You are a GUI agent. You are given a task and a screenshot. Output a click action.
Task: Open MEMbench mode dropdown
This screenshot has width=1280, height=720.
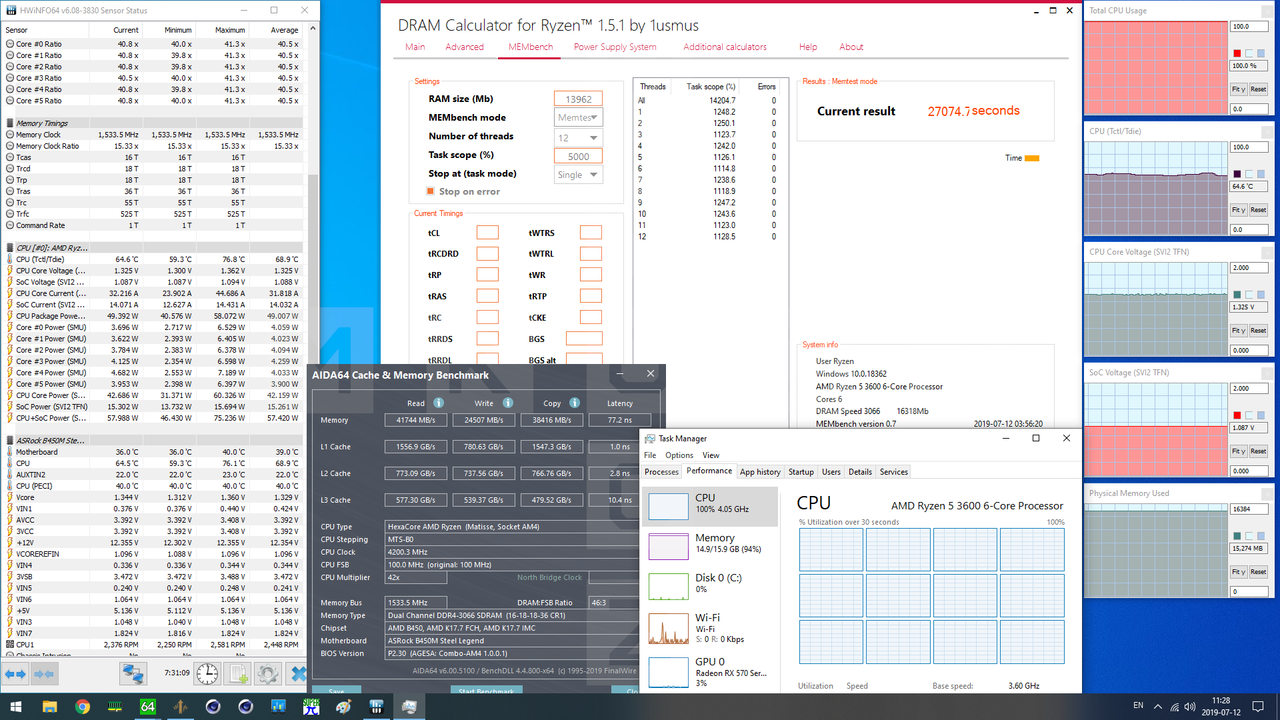[x=579, y=117]
